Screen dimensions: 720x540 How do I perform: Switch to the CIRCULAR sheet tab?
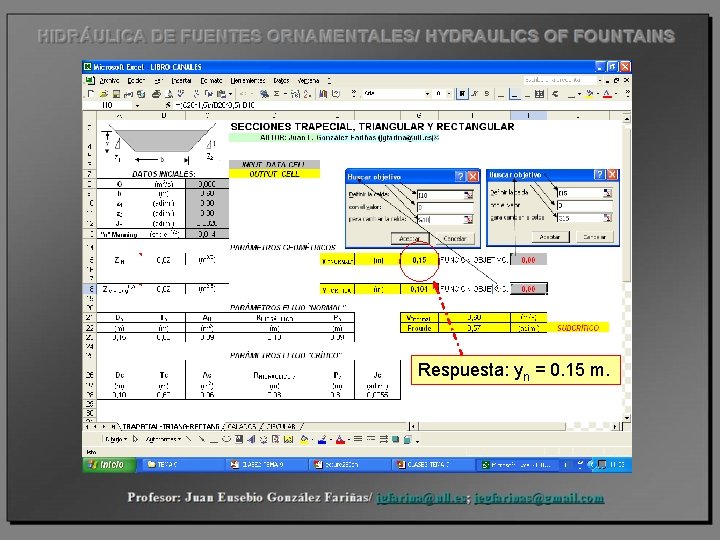tap(281, 427)
